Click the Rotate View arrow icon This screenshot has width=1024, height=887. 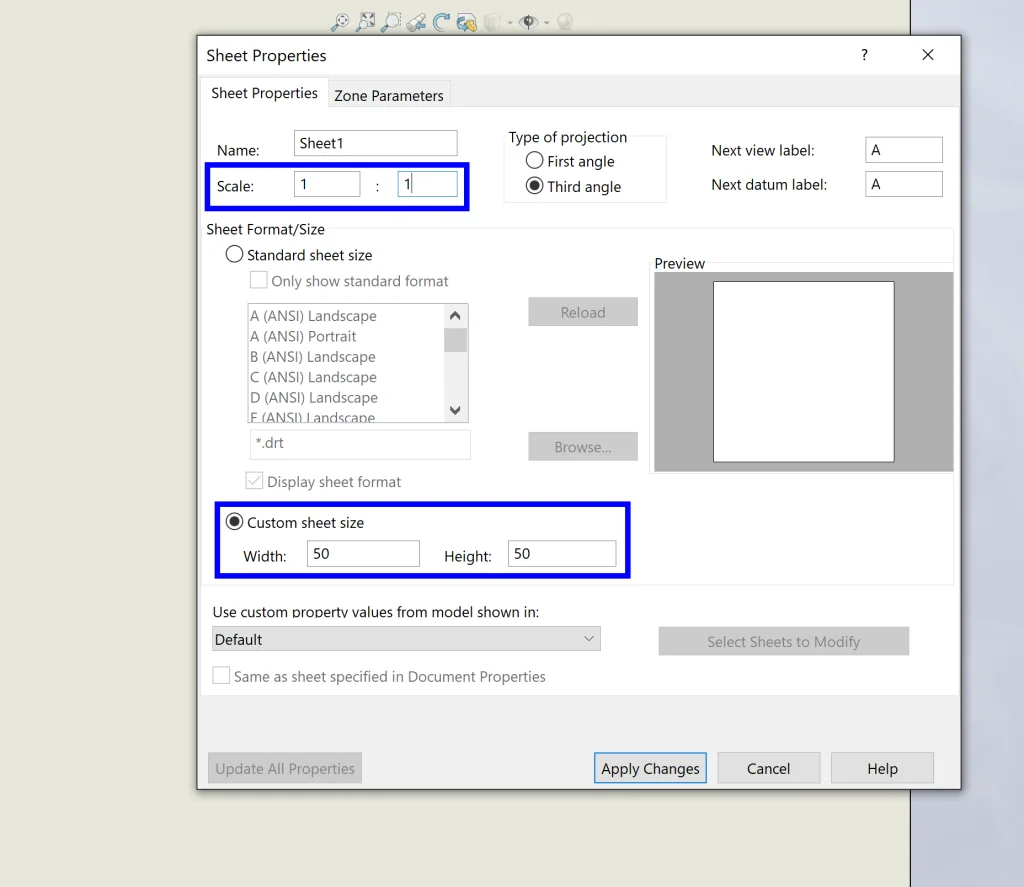click(441, 22)
